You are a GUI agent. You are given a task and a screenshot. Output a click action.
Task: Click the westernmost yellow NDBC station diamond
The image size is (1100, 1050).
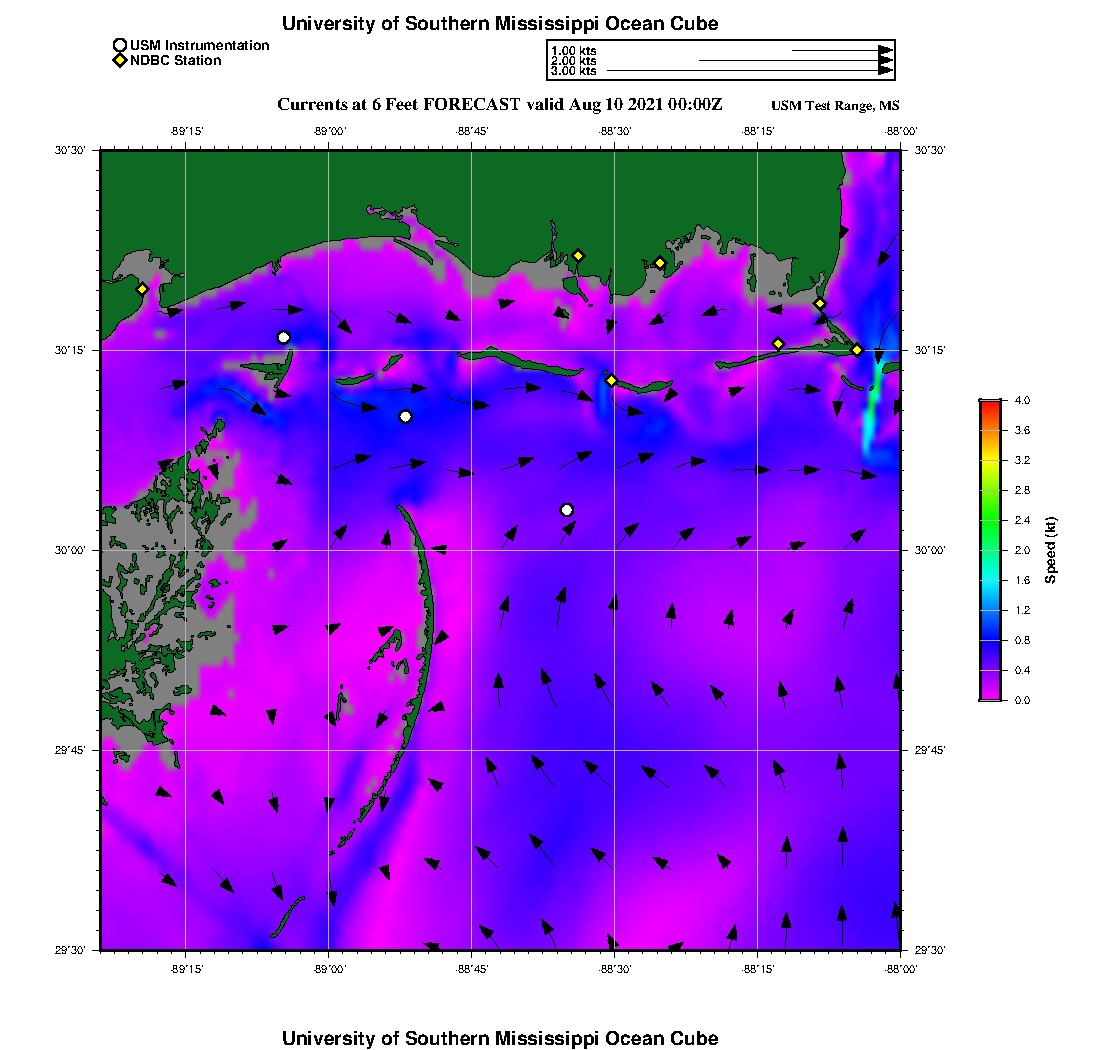[x=143, y=289]
